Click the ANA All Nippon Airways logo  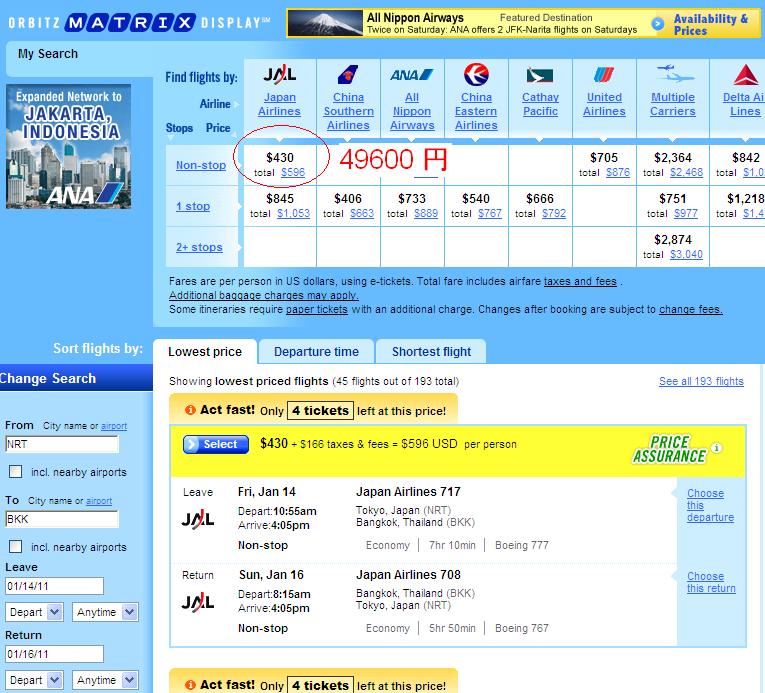click(x=411, y=75)
